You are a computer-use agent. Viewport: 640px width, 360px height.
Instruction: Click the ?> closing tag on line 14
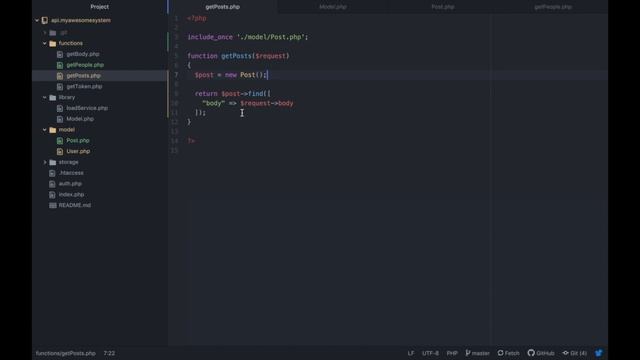191,141
